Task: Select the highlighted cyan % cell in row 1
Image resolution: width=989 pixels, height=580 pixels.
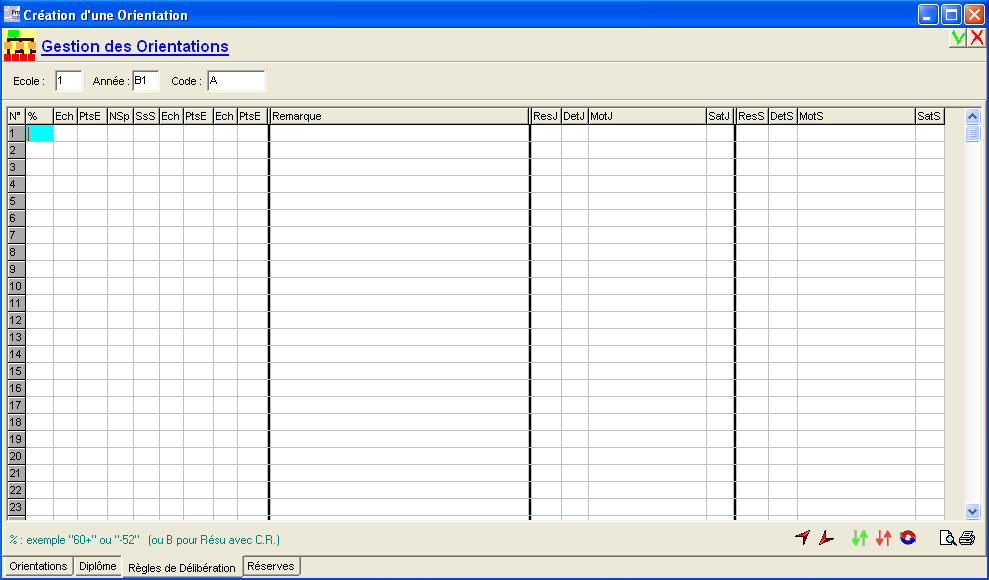Action: coord(39,133)
